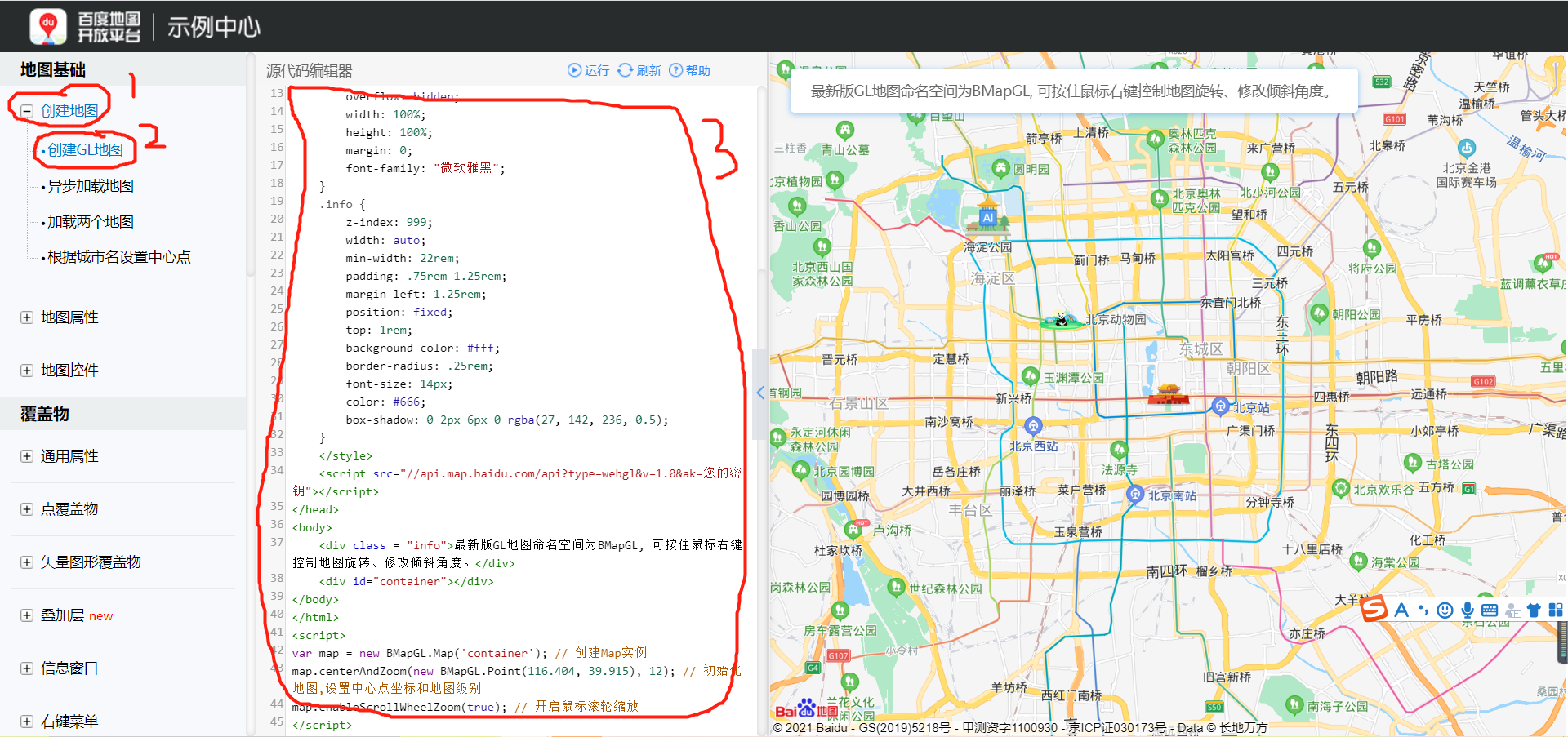The height and width of the screenshot is (737, 1568).
Task: Open Sogou toolbox grid icon
Action: (x=1556, y=610)
